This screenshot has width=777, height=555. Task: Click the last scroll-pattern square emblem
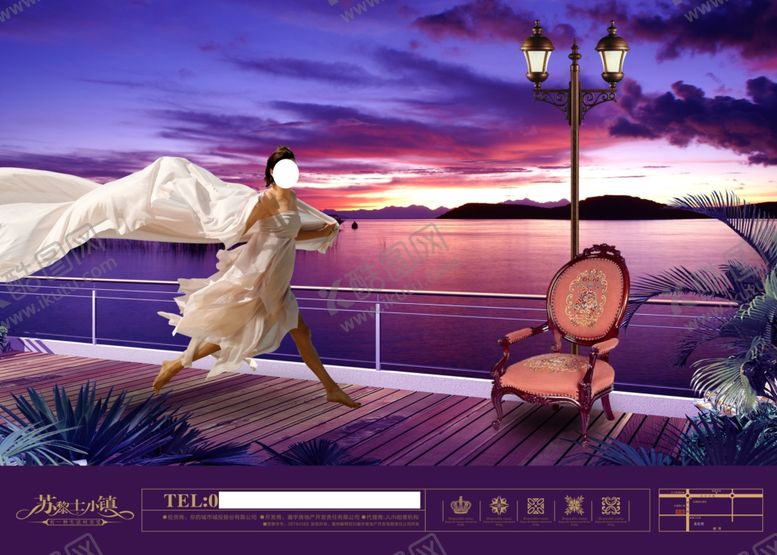[610, 505]
